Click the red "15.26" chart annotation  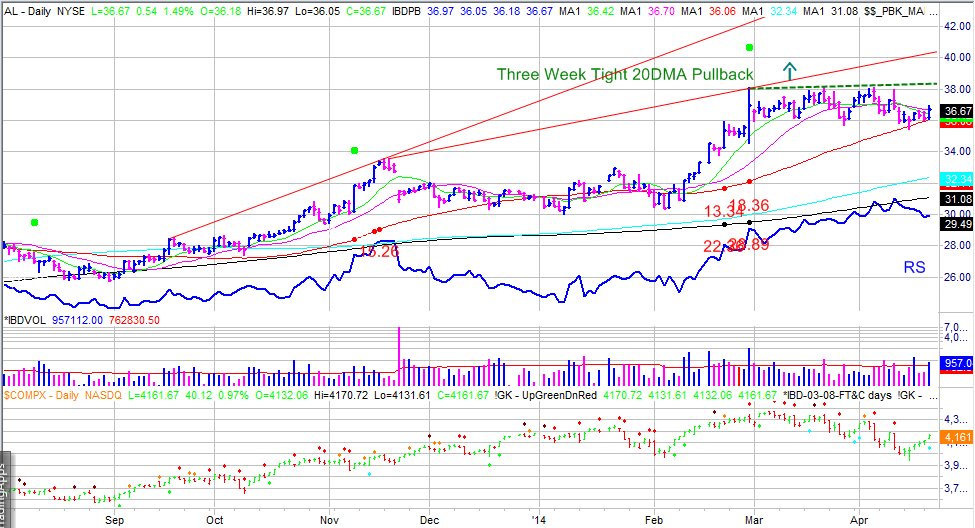click(x=379, y=251)
